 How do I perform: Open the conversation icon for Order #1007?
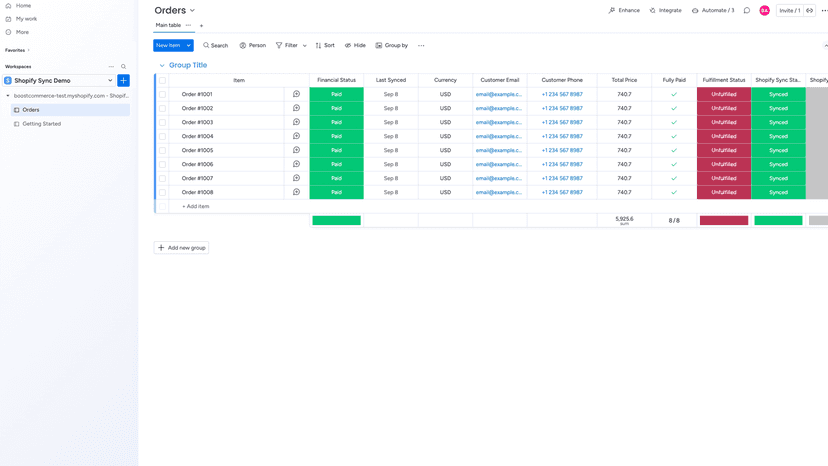(x=296, y=178)
